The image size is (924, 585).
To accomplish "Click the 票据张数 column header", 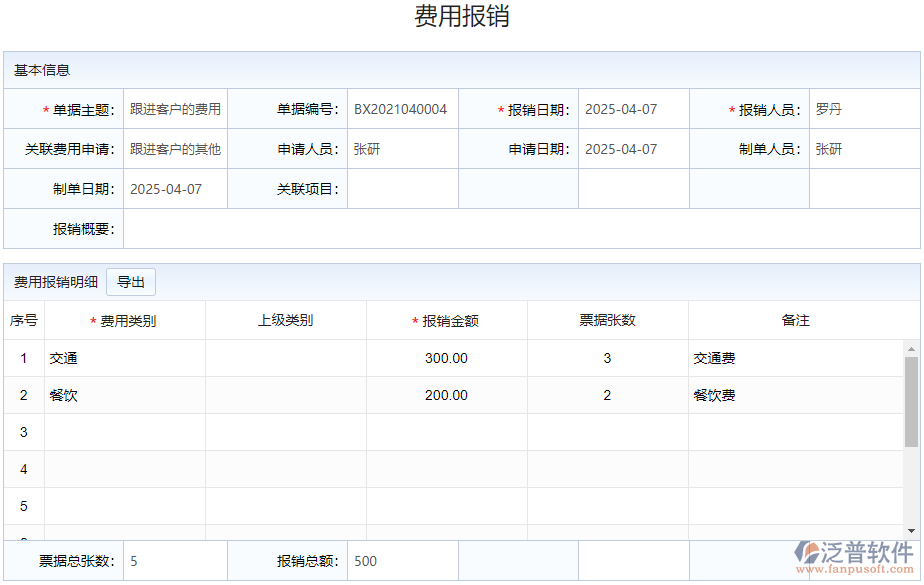I will pos(606,320).
